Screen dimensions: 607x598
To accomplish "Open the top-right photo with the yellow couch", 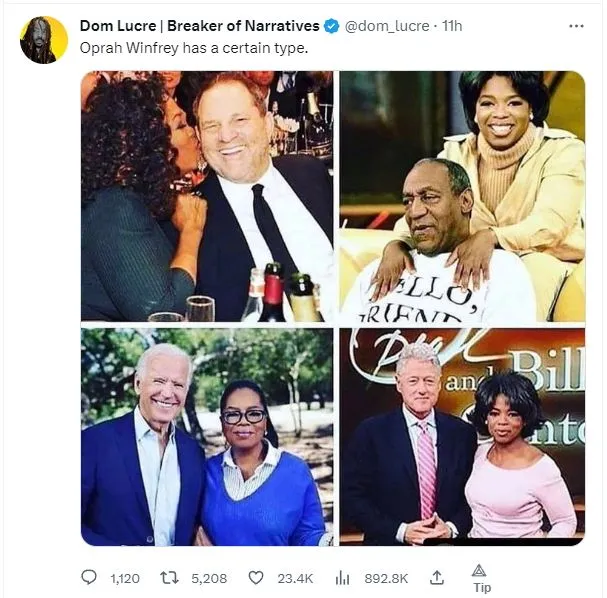I will (x=462, y=196).
